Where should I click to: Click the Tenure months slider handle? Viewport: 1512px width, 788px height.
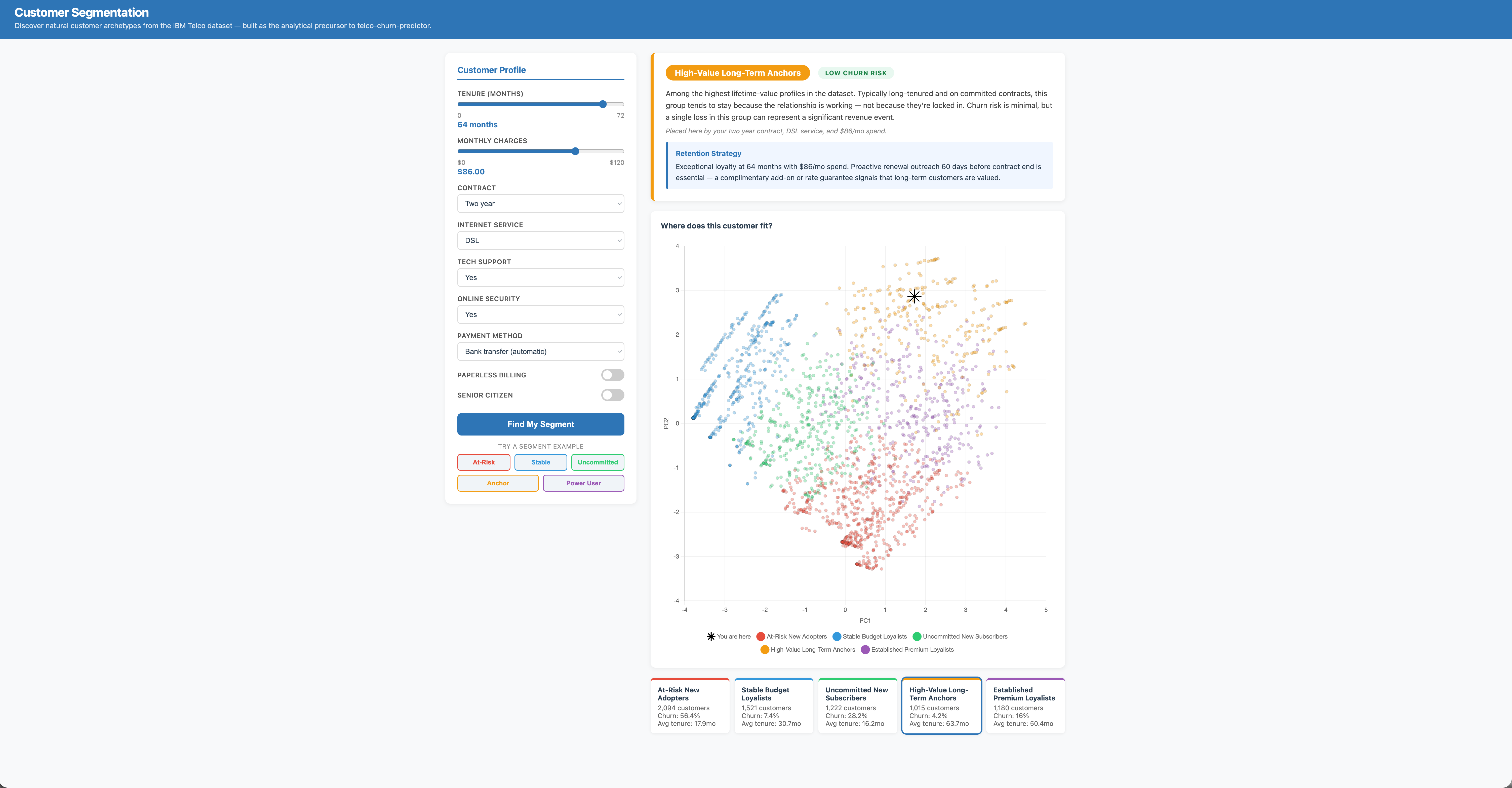click(603, 104)
